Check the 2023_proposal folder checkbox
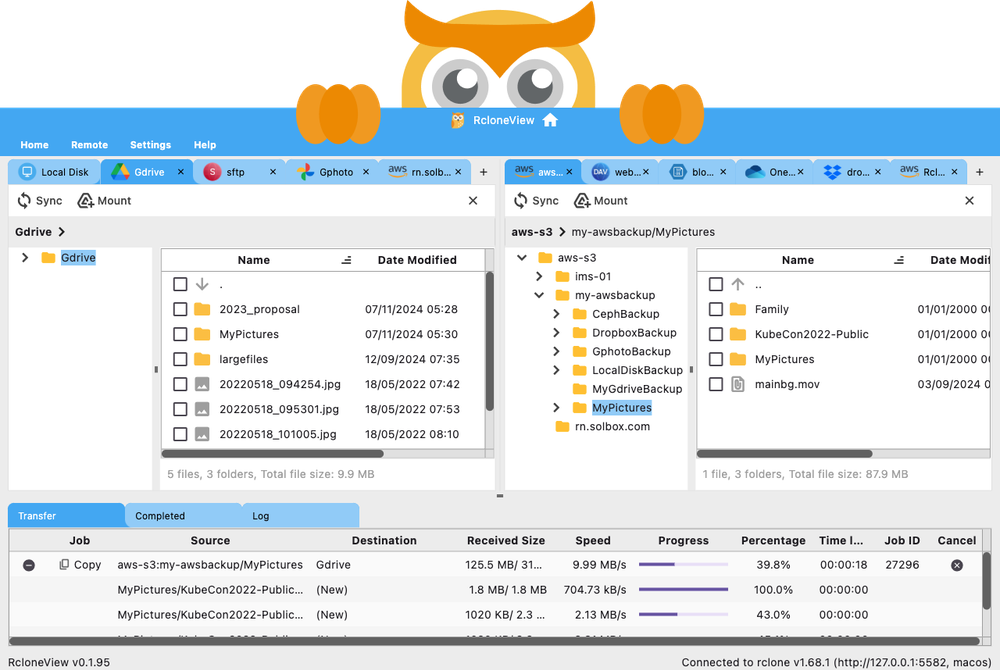The image size is (1000, 670). point(180,309)
